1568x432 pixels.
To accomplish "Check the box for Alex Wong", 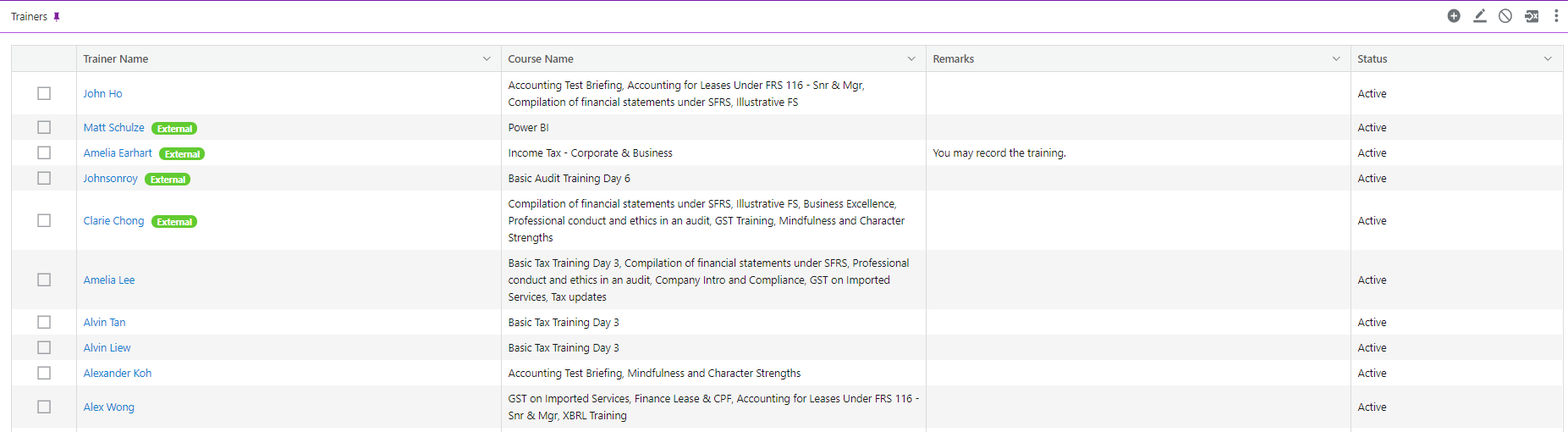I will [x=44, y=407].
